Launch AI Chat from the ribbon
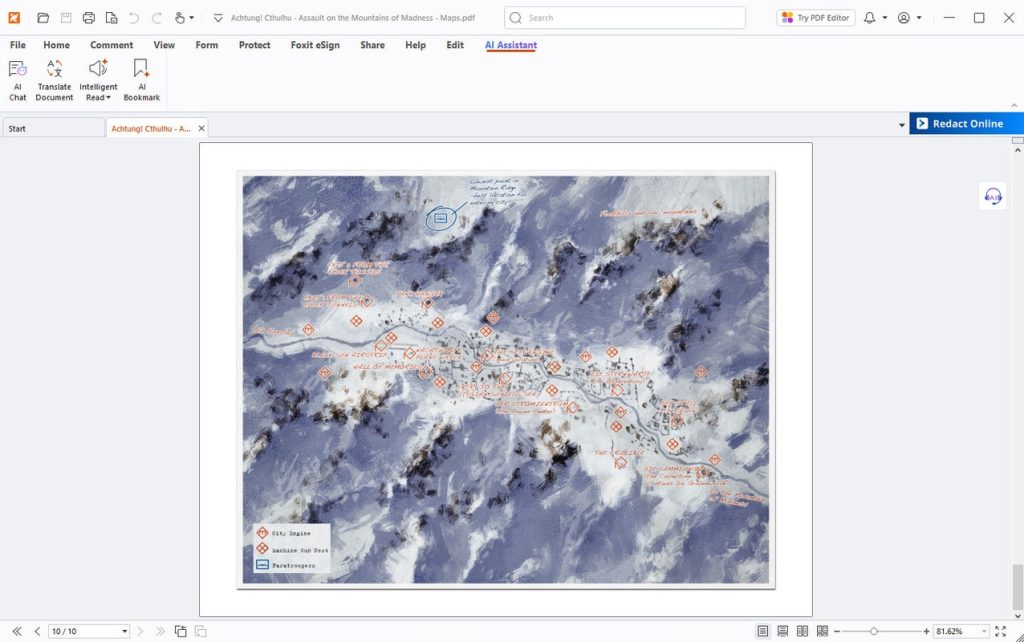Viewport: 1024px width, 642px height. click(x=18, y=80)
